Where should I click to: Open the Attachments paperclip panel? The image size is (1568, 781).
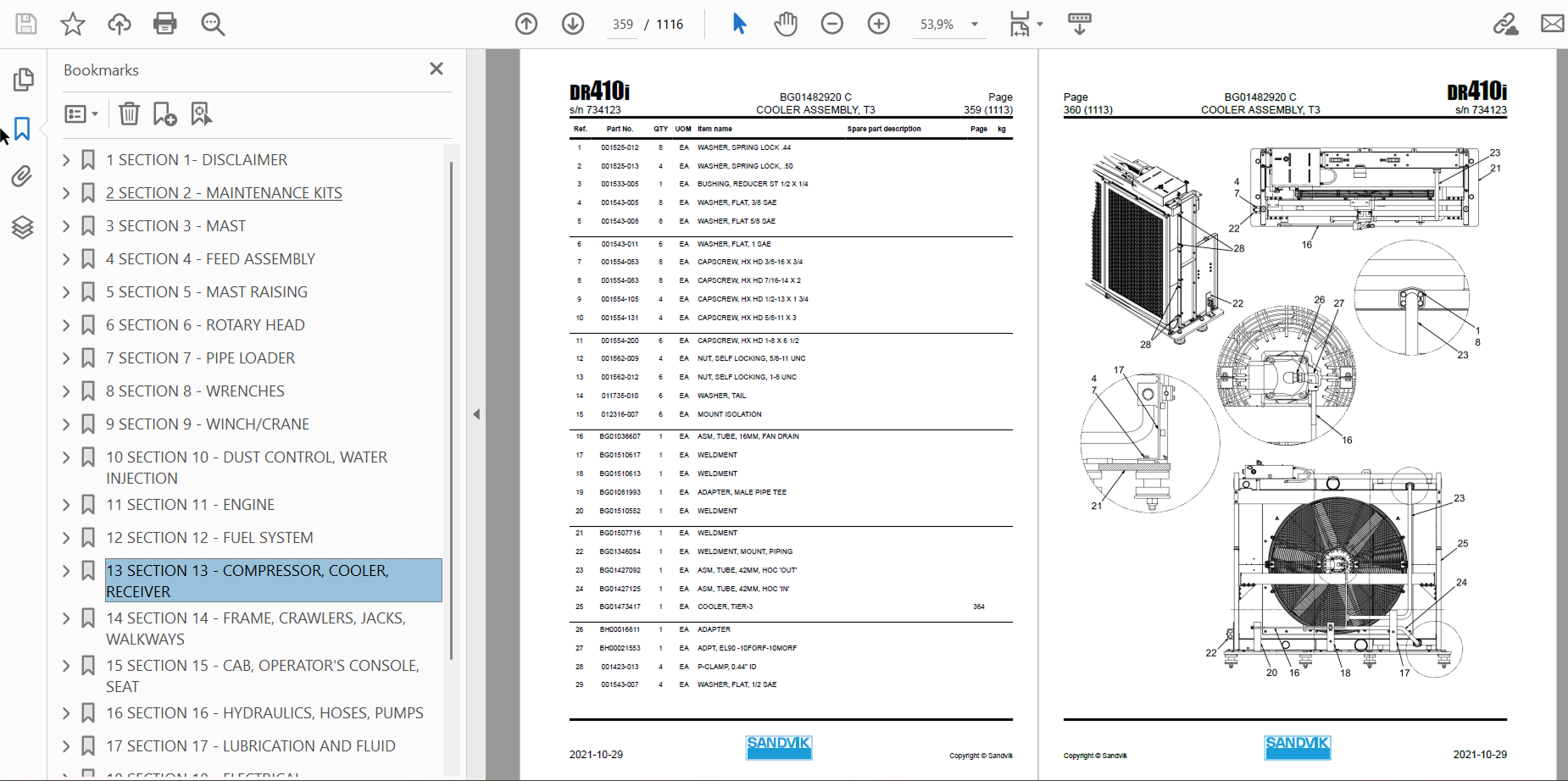(x=23, y=176)
